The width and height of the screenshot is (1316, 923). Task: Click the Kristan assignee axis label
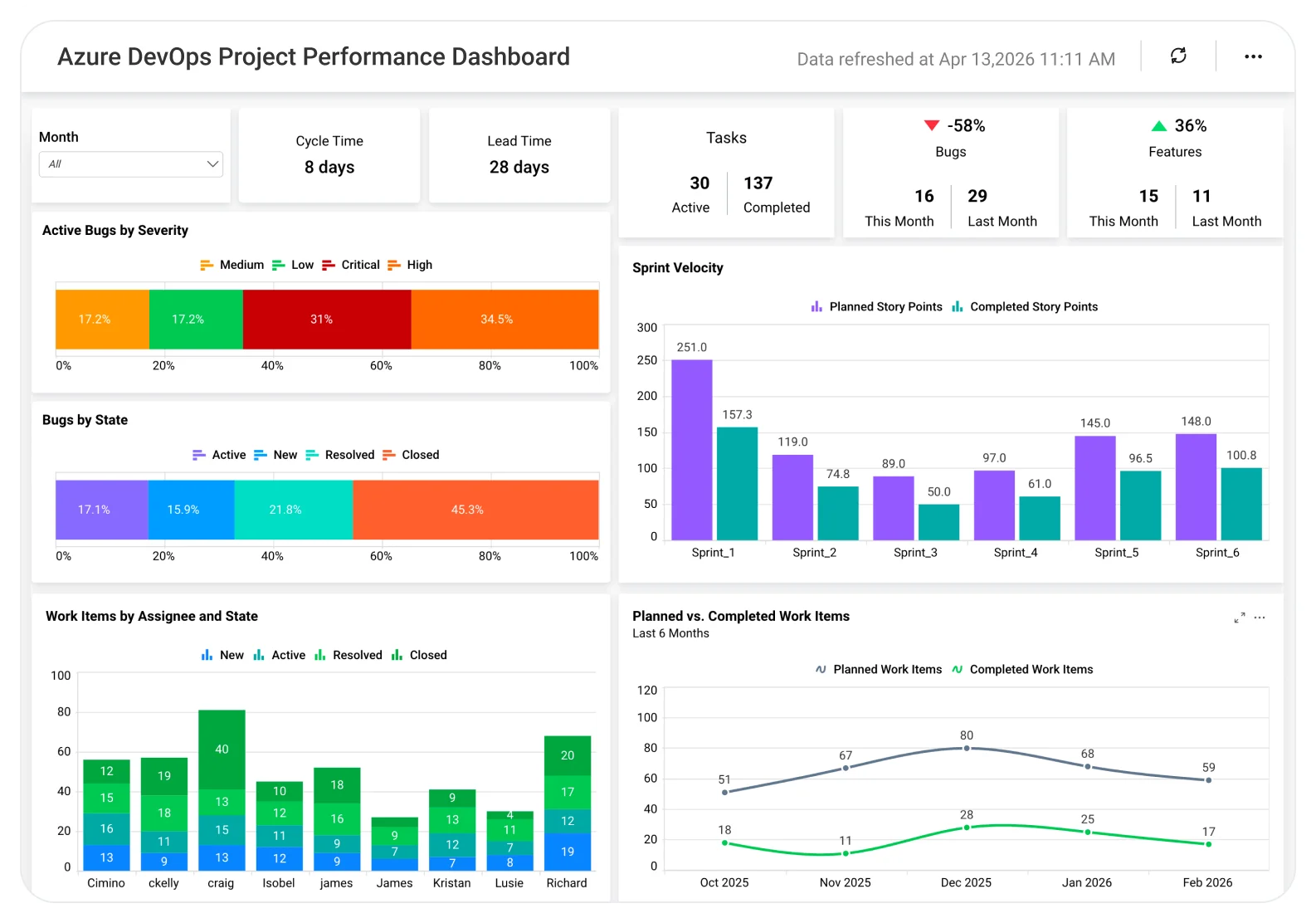[452, 883]
